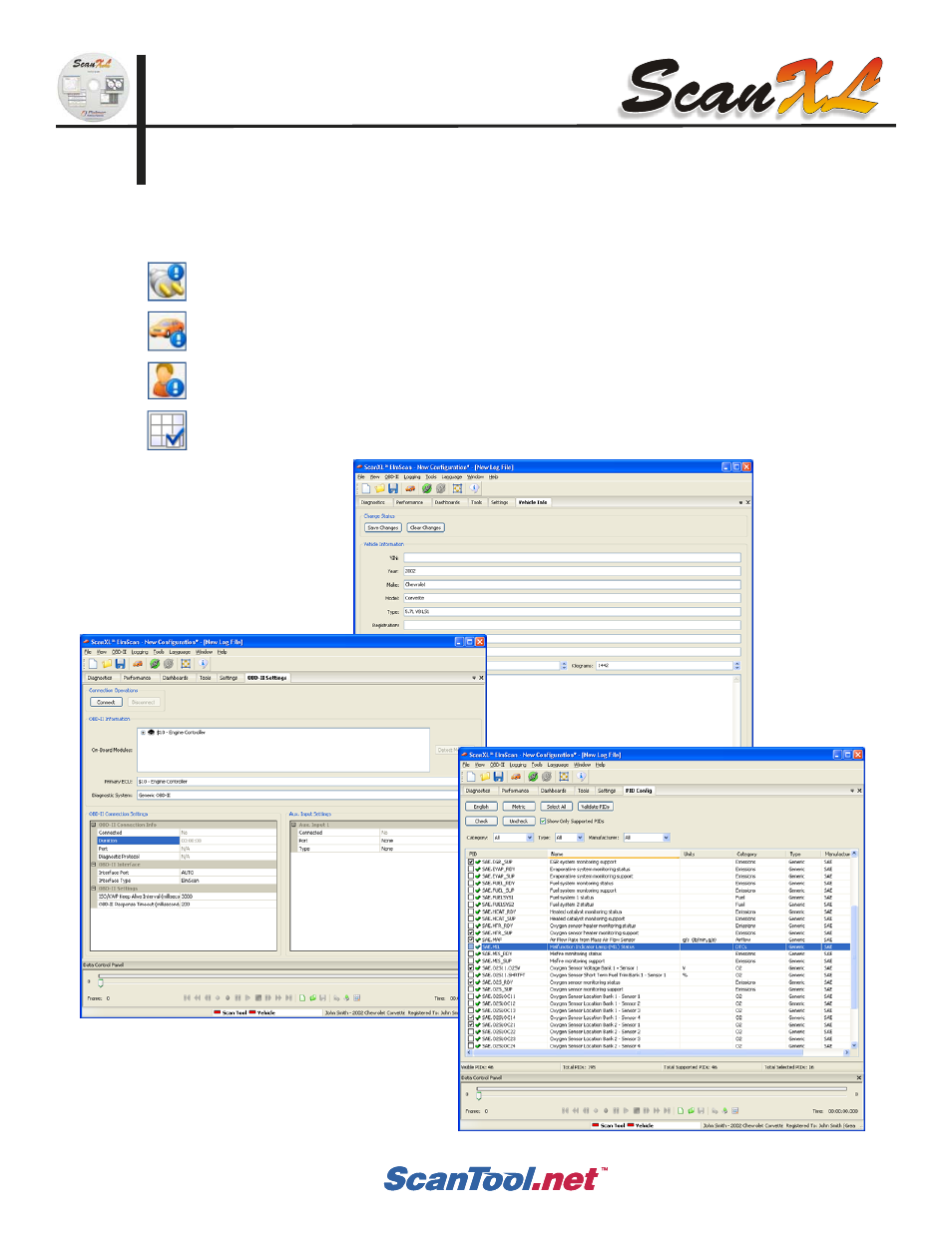Click Save icon in Vehicle Info window
Image resolution: width=952 pixels, height=1233 pixels.
pyautogui.click(x=393, y=488)
